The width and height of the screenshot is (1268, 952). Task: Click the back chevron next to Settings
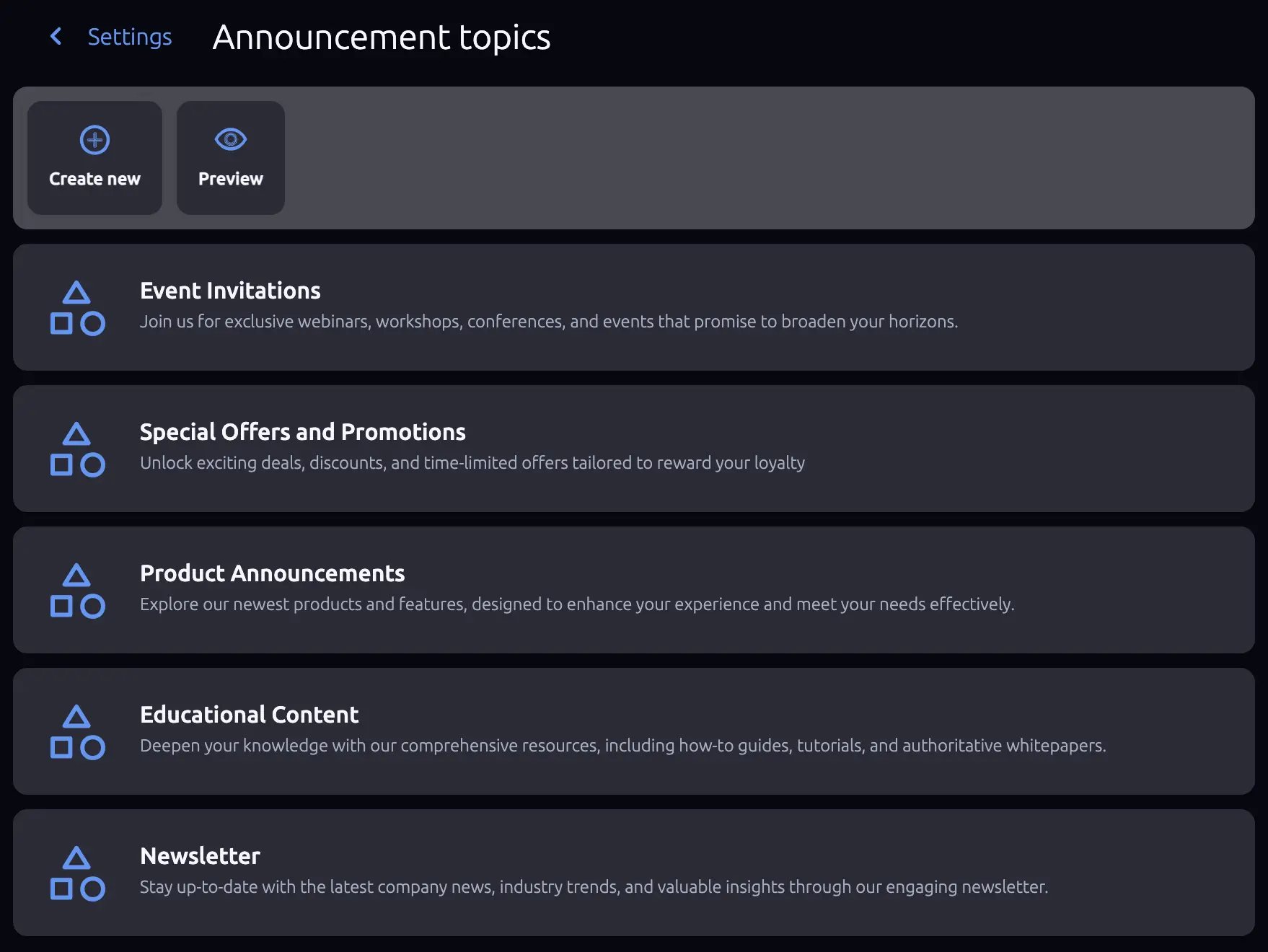(x=56, y=37)
